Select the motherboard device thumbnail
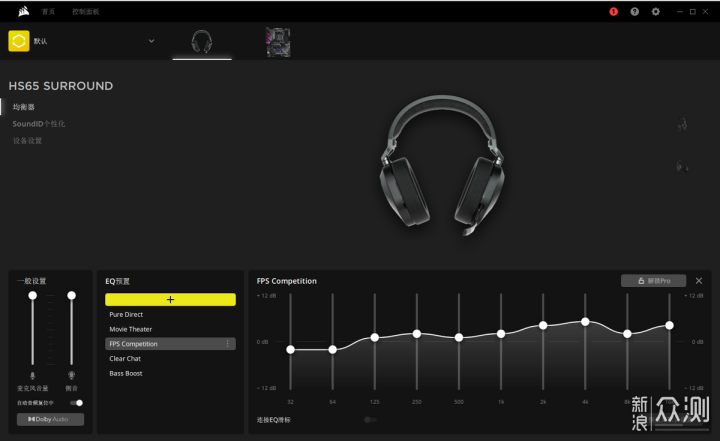 click(x=278, y=42)
